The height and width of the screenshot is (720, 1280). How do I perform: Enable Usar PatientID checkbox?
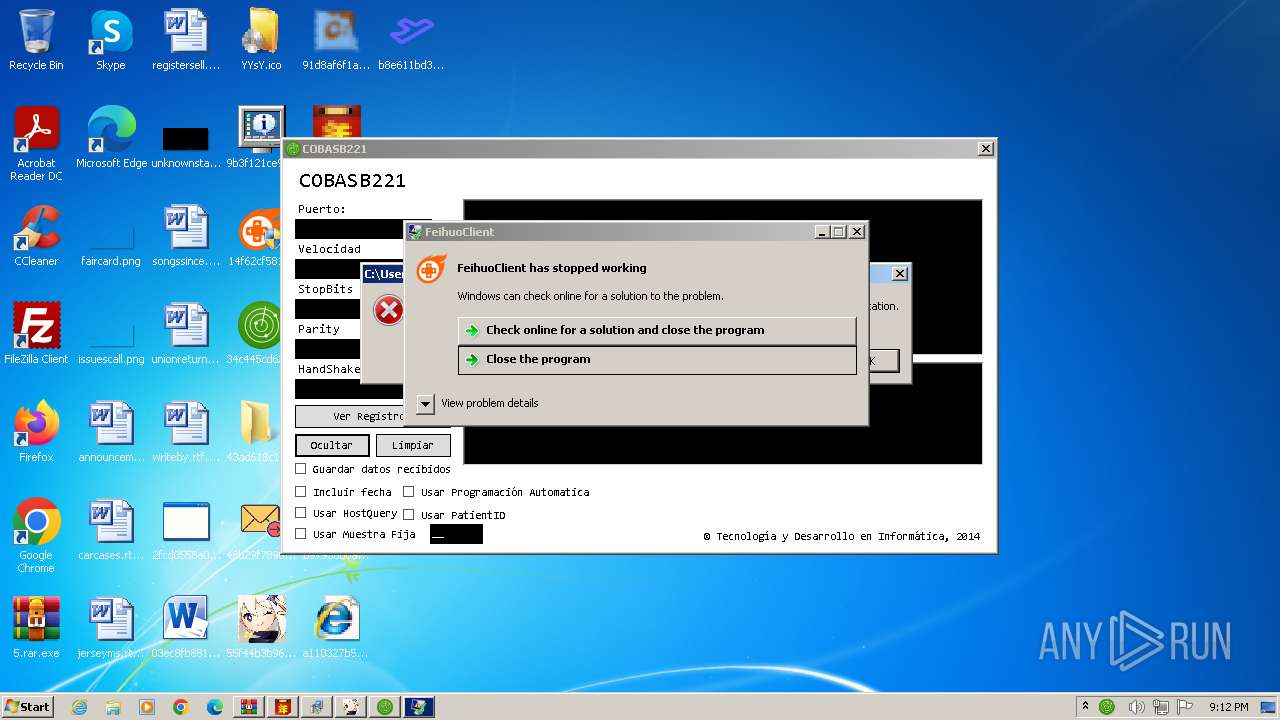[x=408, y=514]
